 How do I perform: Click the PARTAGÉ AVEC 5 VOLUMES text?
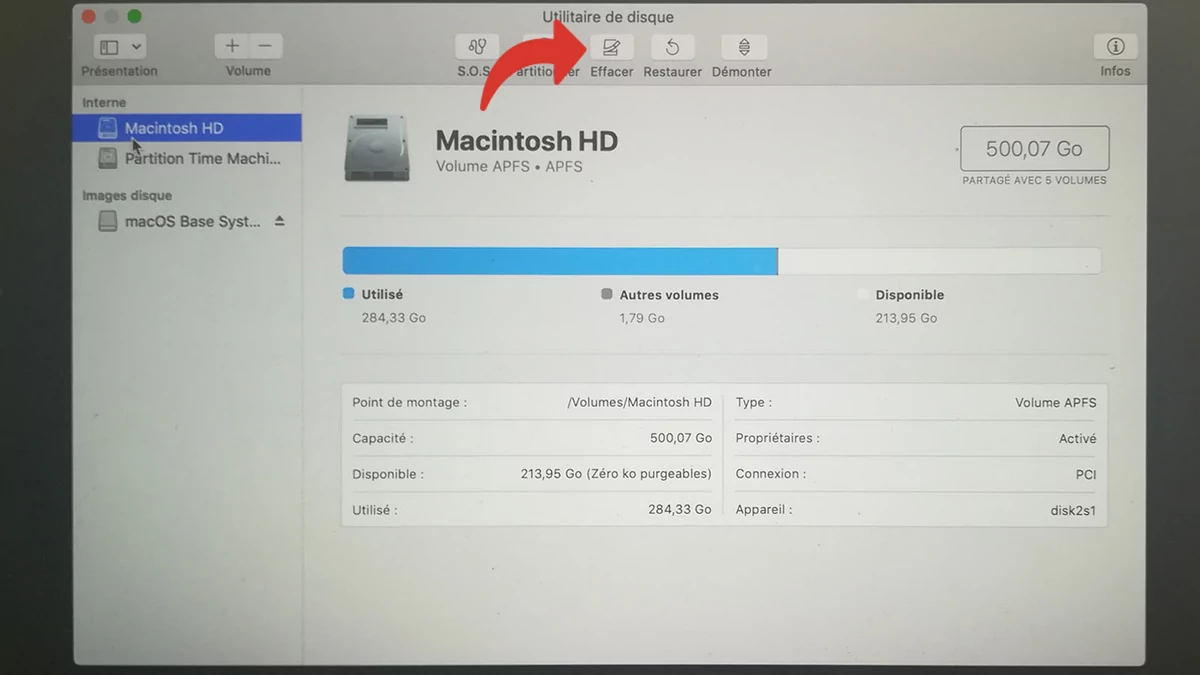coord(1034,181)
